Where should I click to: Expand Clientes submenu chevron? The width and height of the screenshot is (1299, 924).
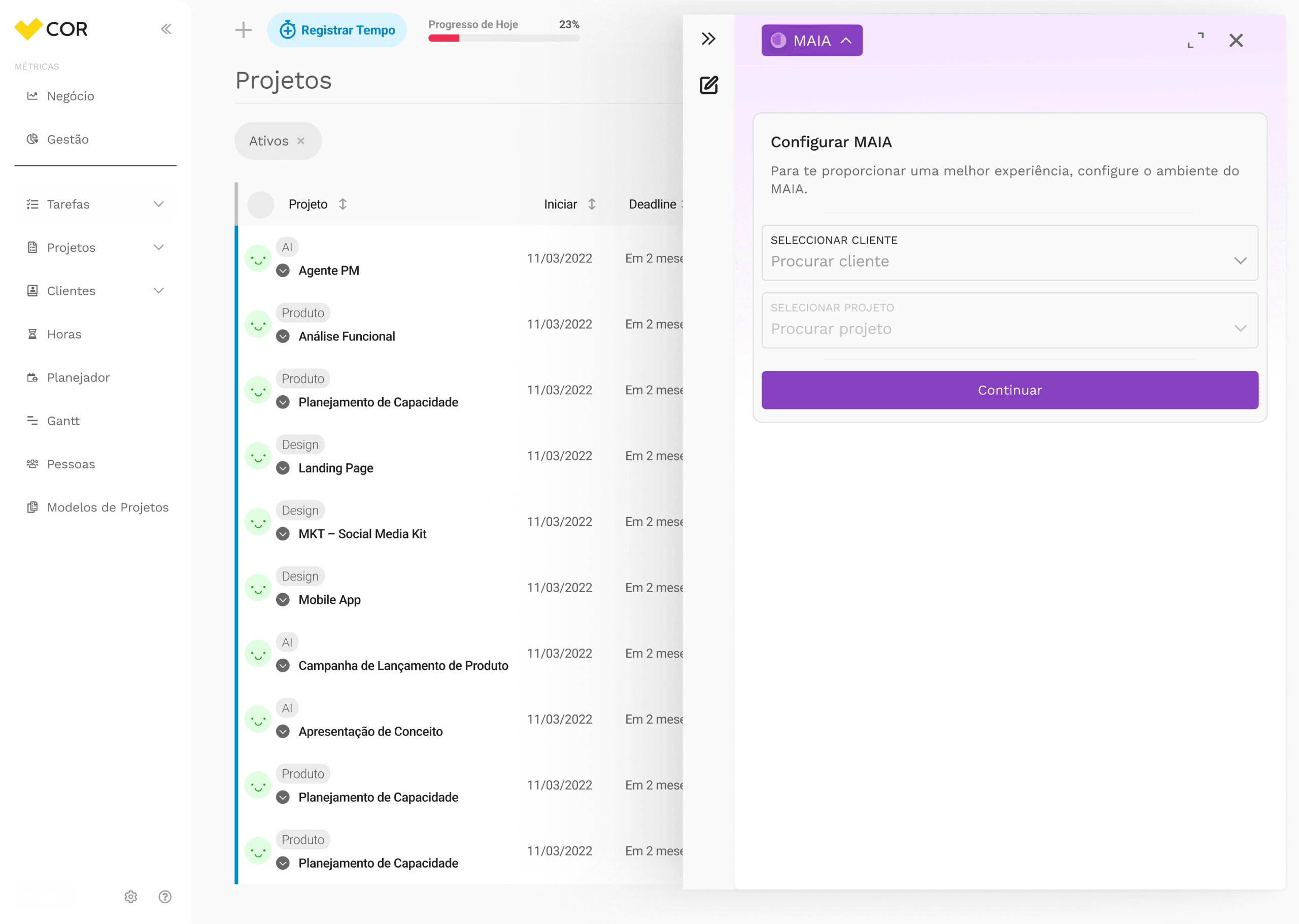point(159,291)
